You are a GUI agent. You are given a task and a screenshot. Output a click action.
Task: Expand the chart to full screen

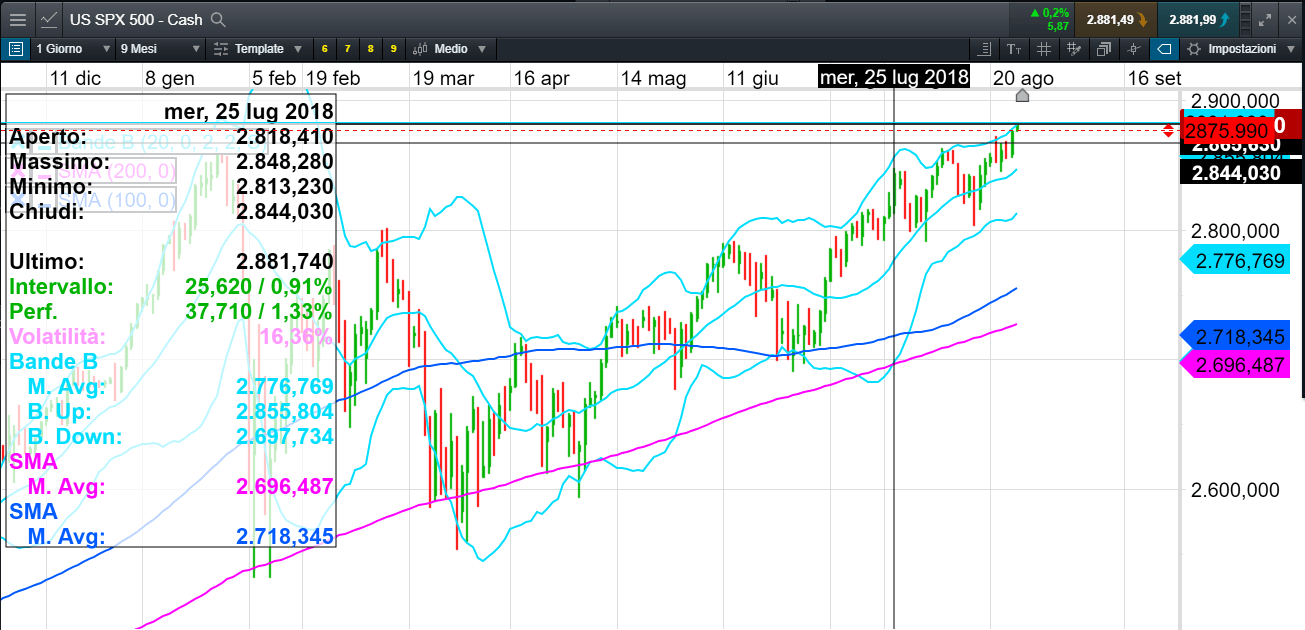pos(1265,19)
